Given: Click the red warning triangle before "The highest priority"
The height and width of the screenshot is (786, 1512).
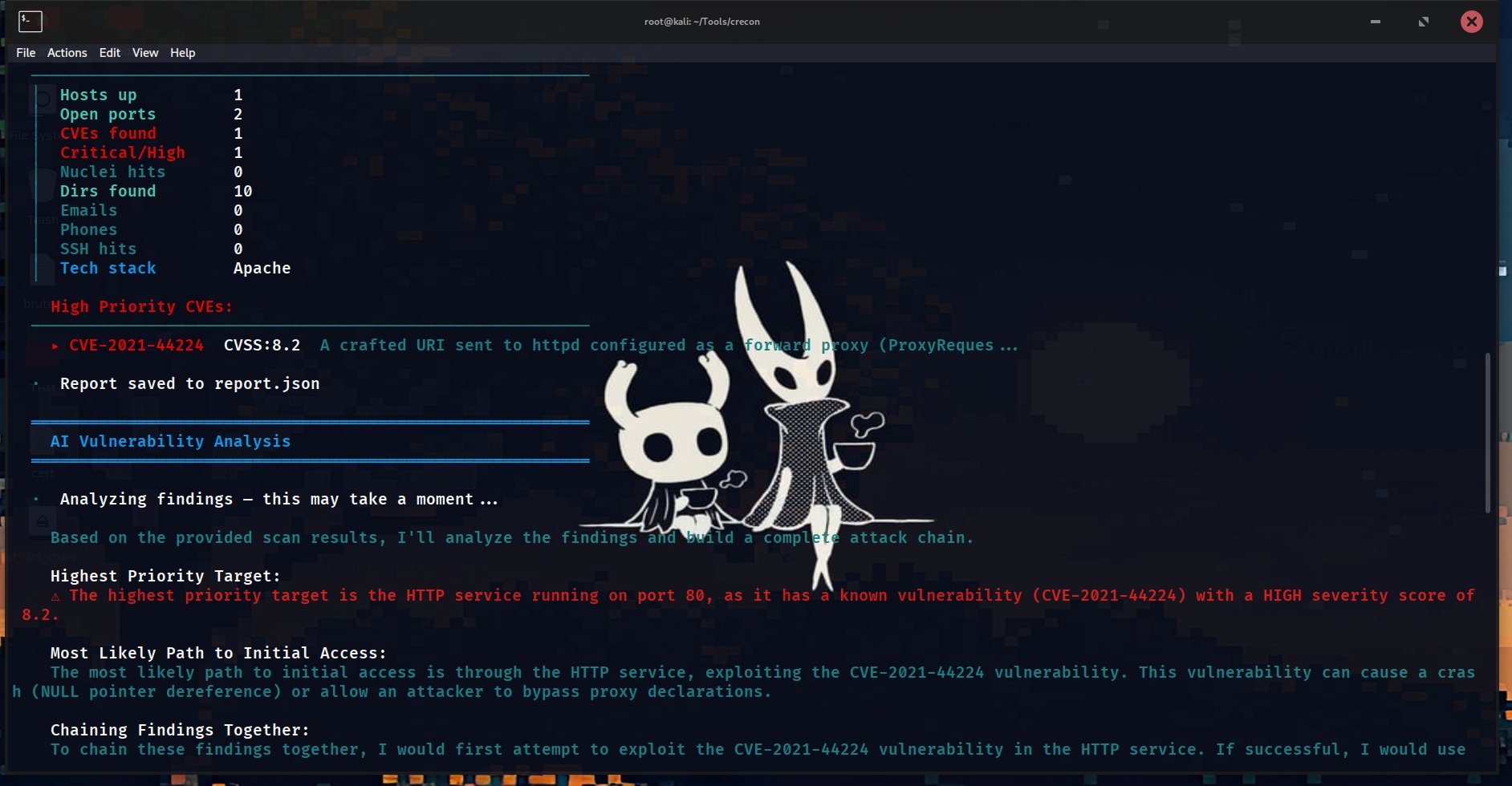Looking at the screenshot, I should point(55,596).
